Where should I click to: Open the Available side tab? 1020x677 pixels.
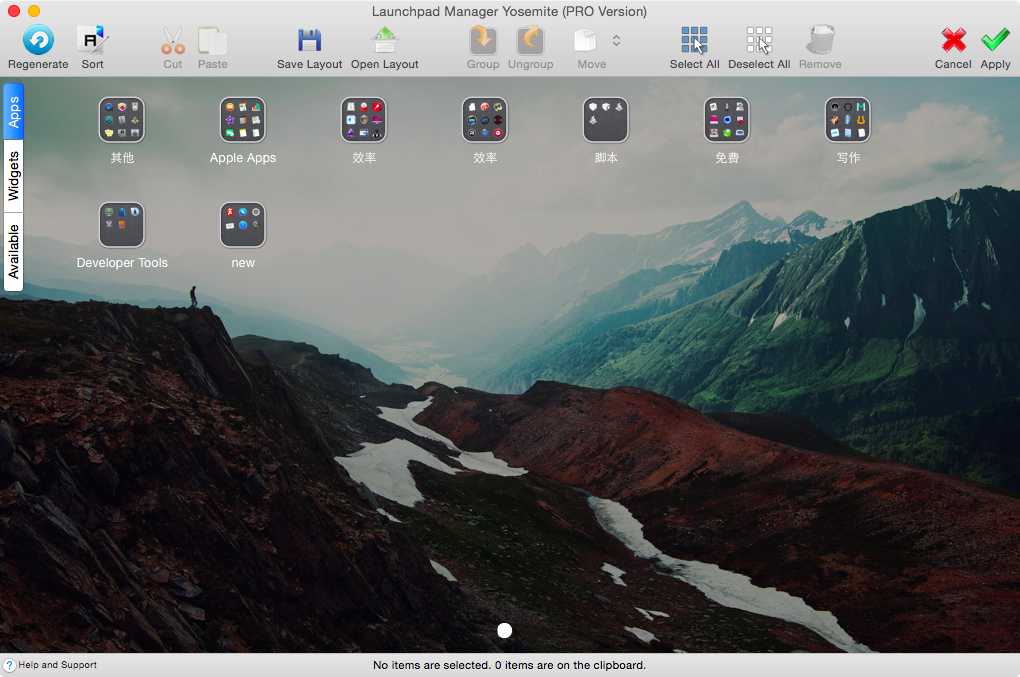tap(14, 252)
